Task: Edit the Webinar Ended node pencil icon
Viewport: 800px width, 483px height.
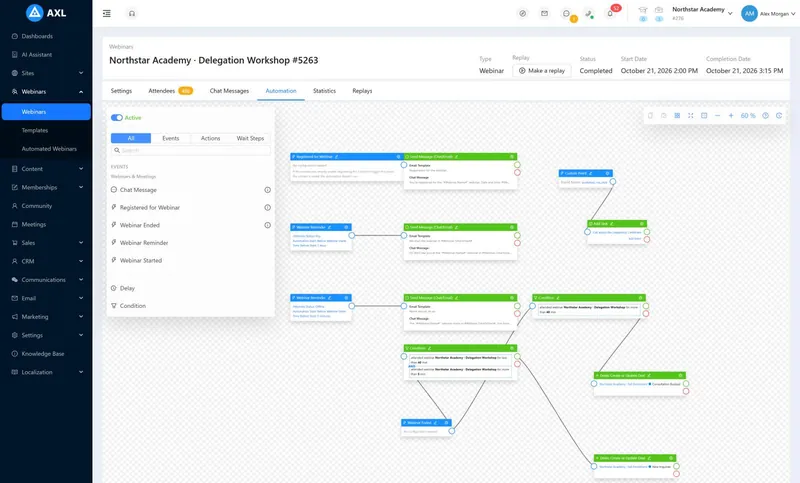Action: (x=435, y=423)
